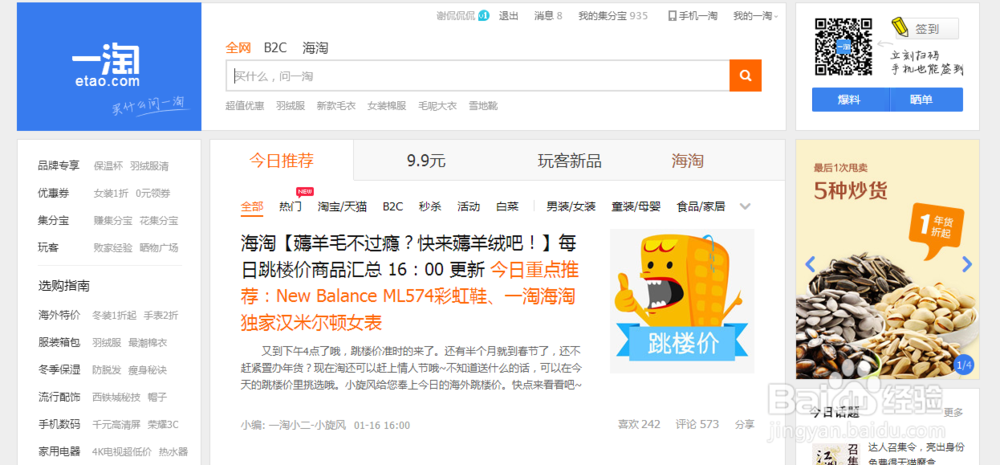This screenshot has height=465, width=1000.
Task: Filter by 淘宝/天猫 category
Action: tap(342, 207)
